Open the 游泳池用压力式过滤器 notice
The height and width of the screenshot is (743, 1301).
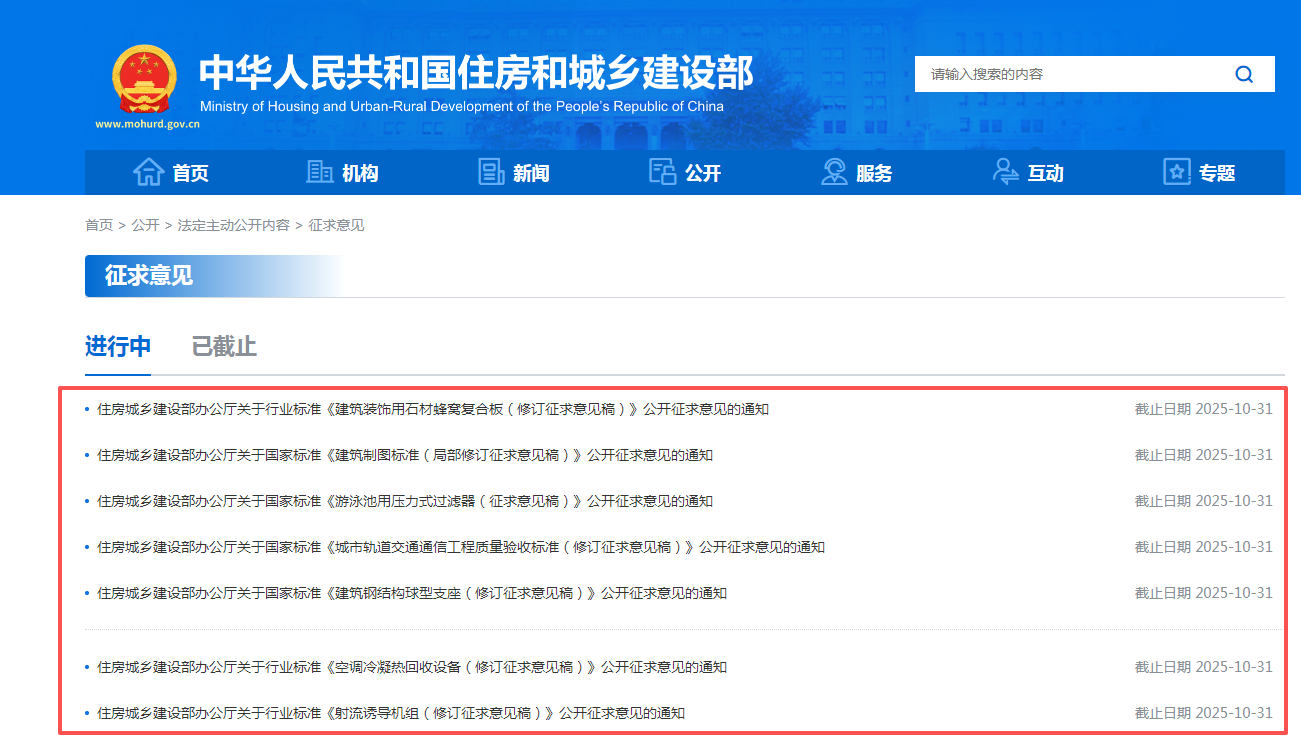404,501
